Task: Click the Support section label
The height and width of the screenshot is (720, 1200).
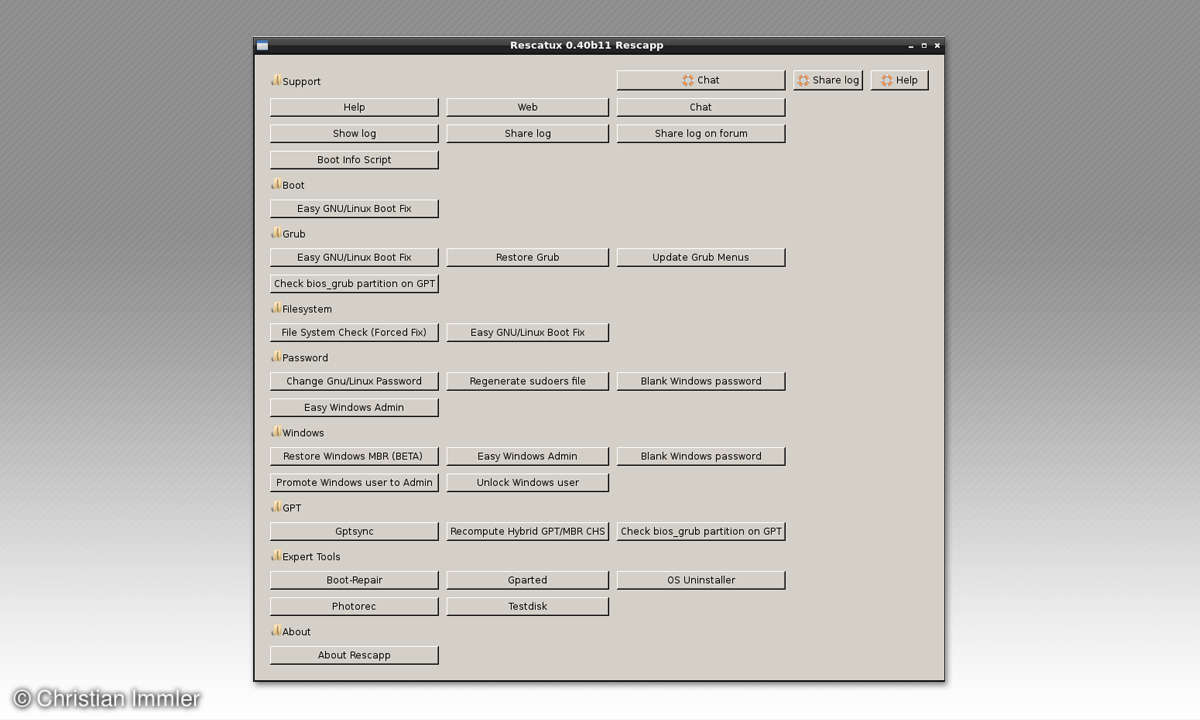Action: click(x=301, y=82)
